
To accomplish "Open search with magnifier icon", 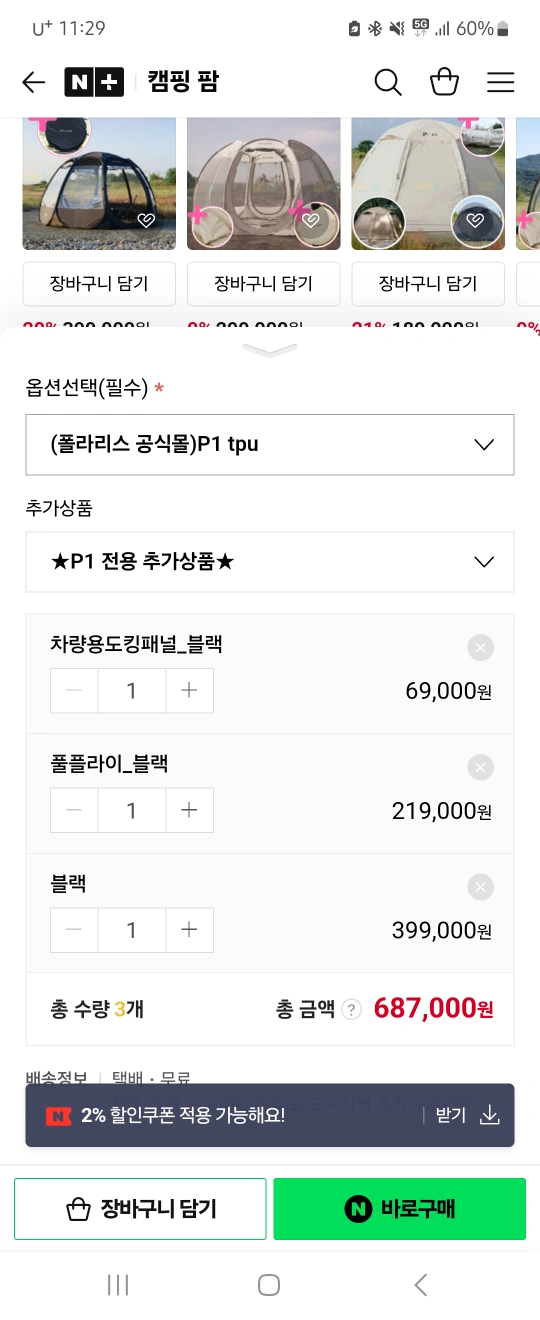I will 388,82.
